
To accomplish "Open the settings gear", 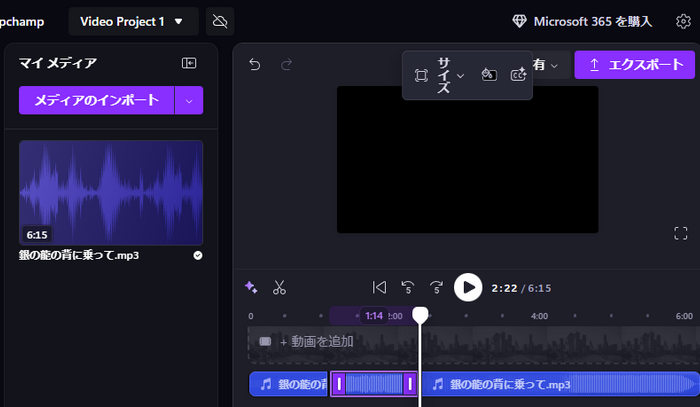I will click(x=683, y=21).
